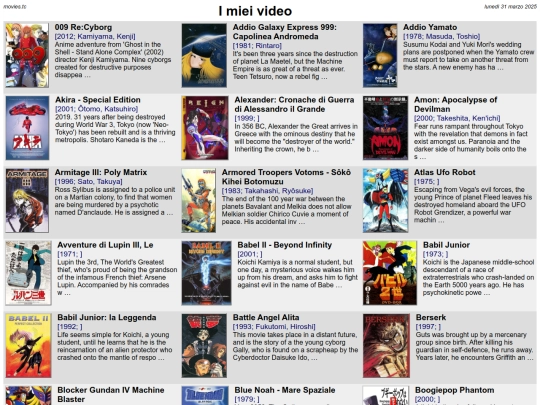540x405 pixels.
Task: Click the '[1992; ]' year under Babil Junior: la Leggenda
Action: pos(70,327)
